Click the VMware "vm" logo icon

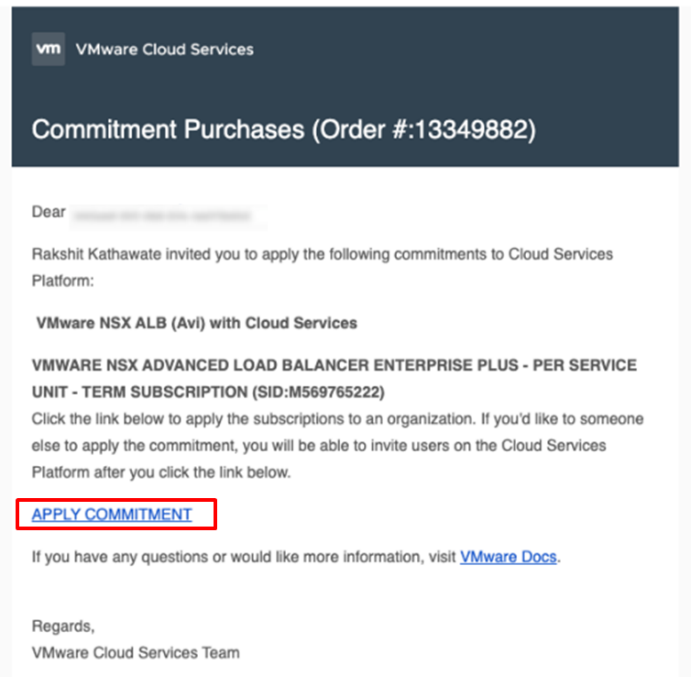pos(48,49)
